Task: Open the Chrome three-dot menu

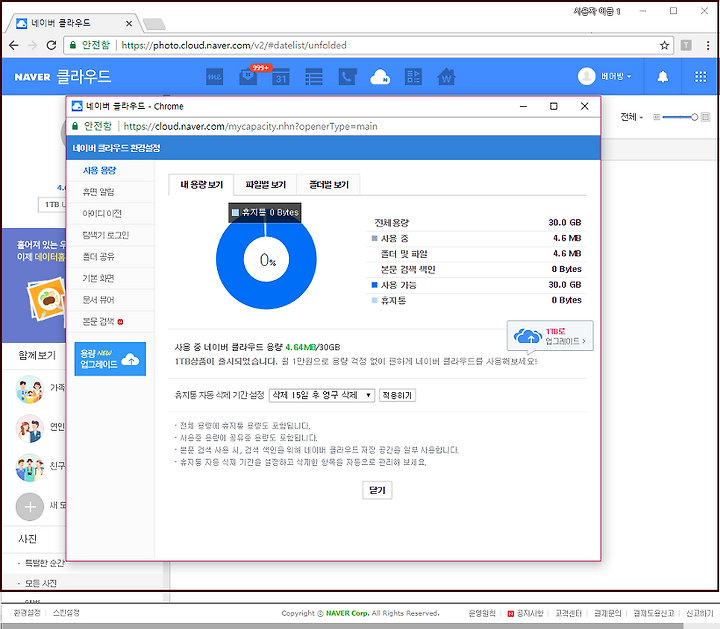Action: click(x=708, y=45)
